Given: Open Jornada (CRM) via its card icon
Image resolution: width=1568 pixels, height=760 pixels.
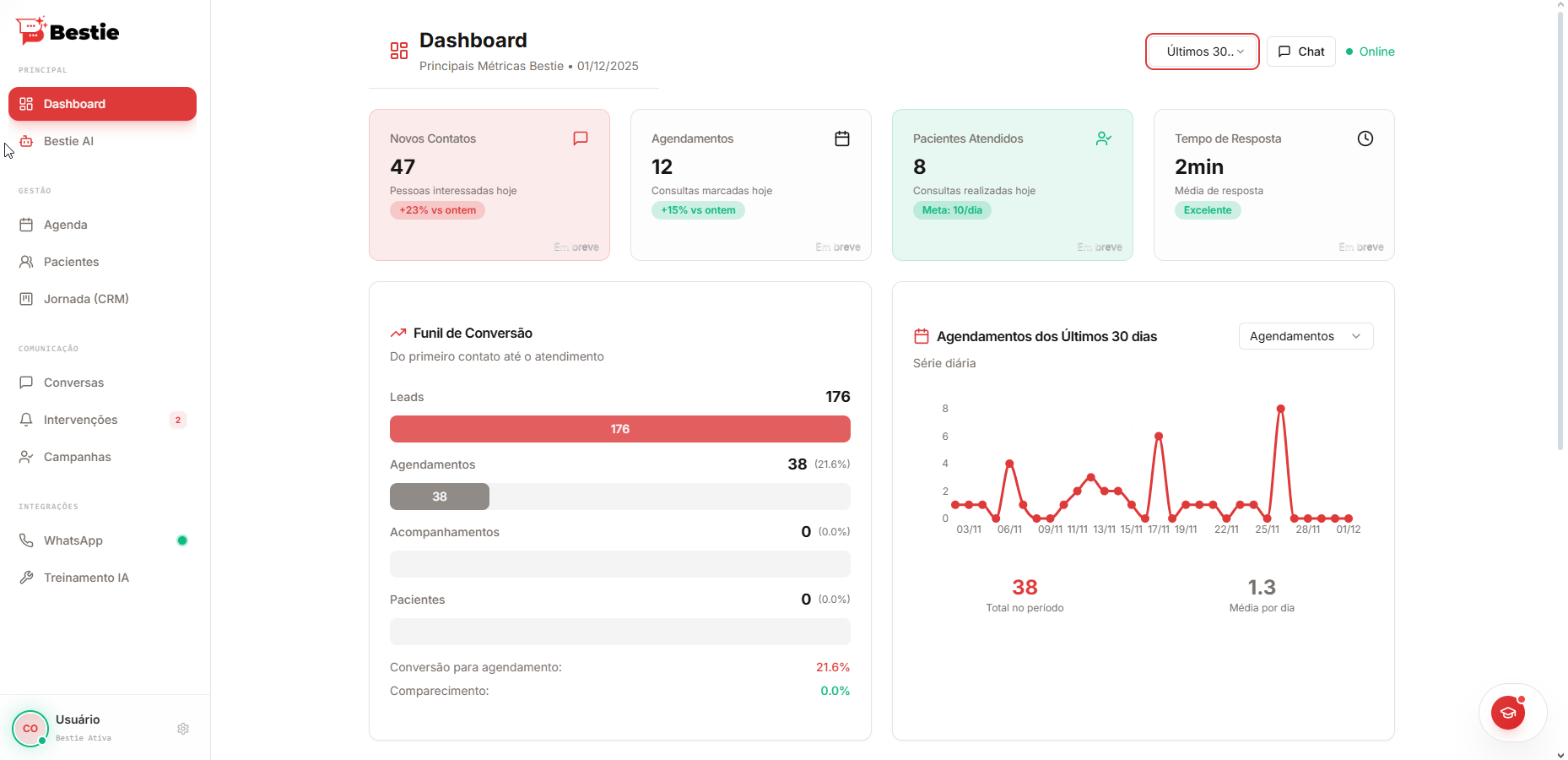Looking at the screenshot, I should pyautogui.click(x=26, y=299).
